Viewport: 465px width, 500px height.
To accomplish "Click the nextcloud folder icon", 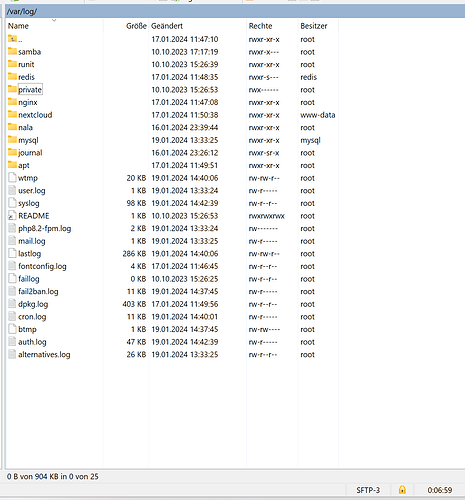I will point(12,115).
